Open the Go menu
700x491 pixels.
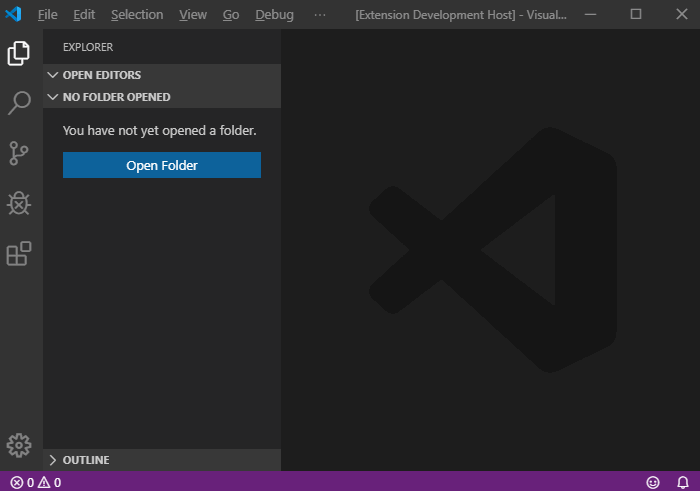pos(231,15)
